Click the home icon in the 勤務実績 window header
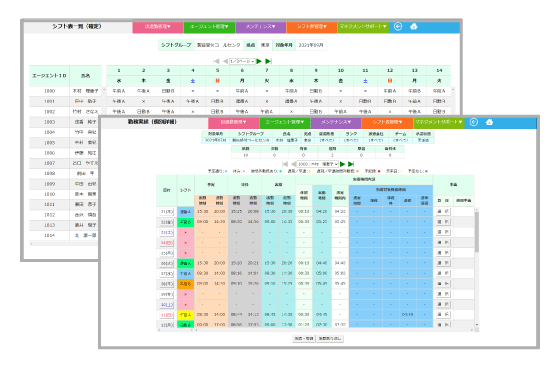The width and height of the screenshot is (560, 380). click(x=489, y=122)
